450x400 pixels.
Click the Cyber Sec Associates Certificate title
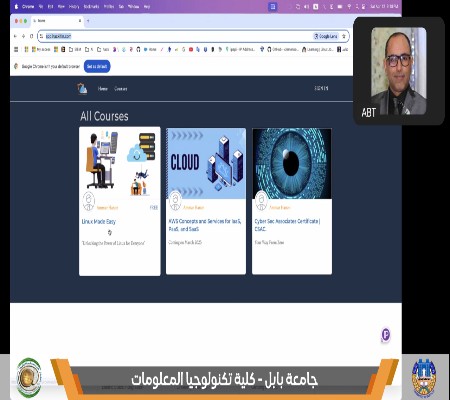(287, 225)
